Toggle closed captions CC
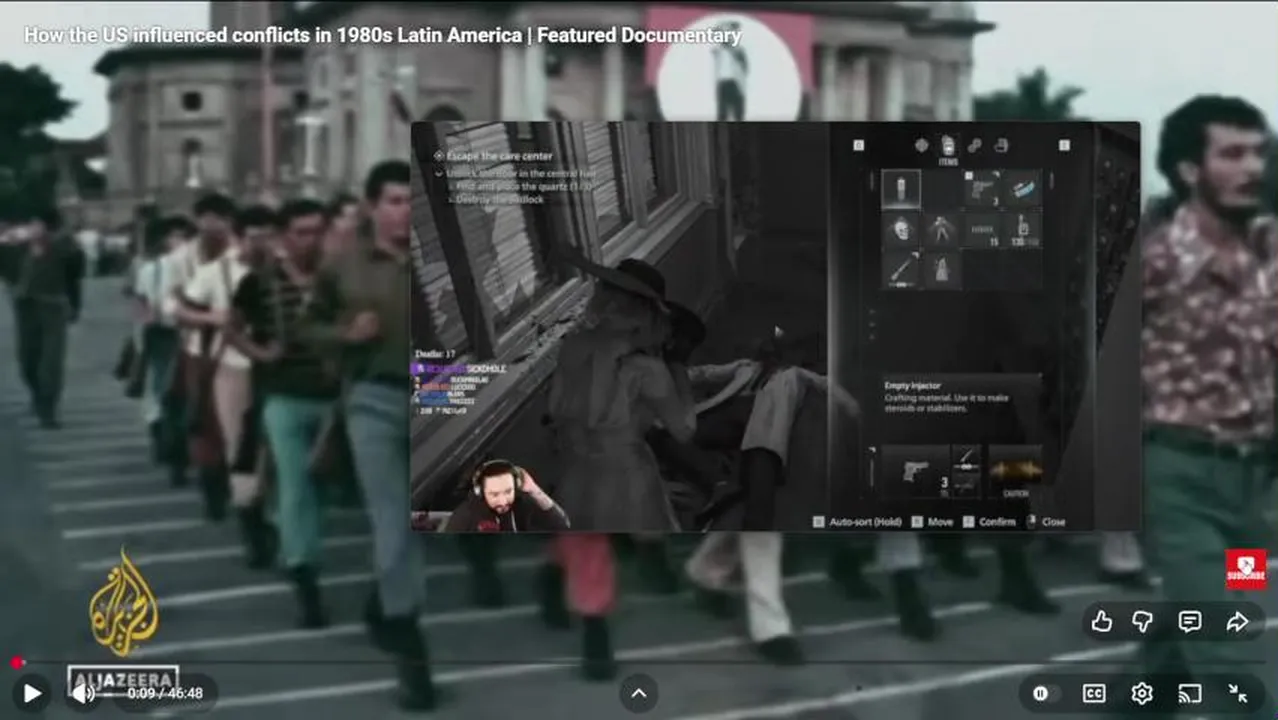Viewport: 1278px width, 720px height. coord(1094,693)
